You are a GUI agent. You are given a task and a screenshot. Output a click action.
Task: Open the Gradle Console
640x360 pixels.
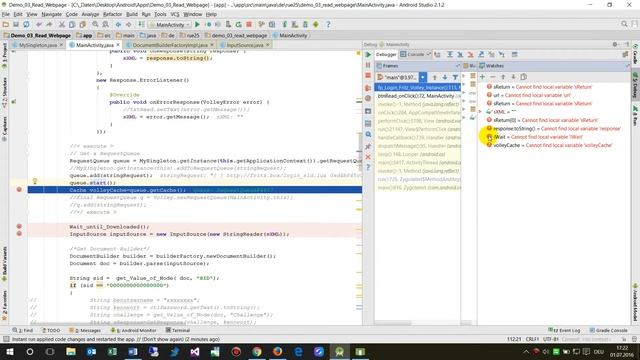tap(609, 330)
